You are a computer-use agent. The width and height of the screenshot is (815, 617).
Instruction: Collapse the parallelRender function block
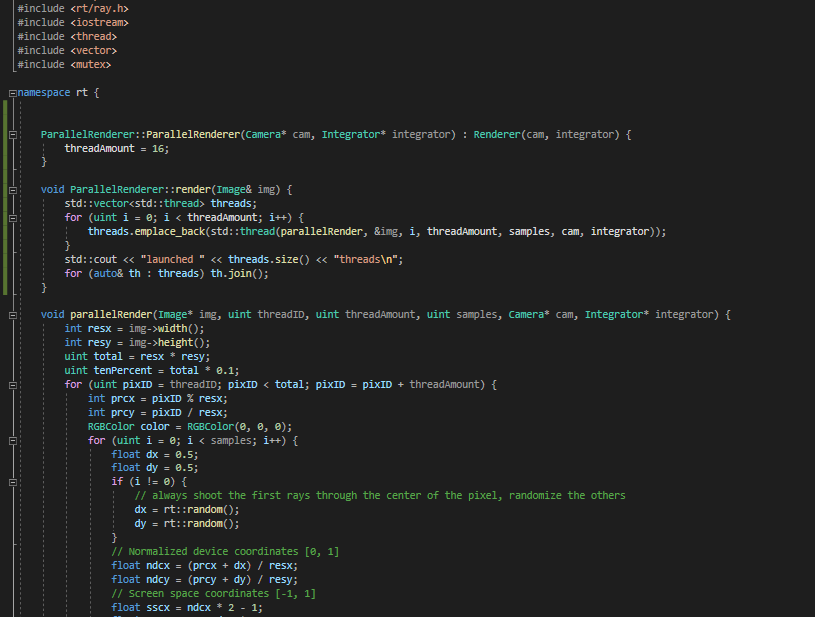(x=12, y=316)
